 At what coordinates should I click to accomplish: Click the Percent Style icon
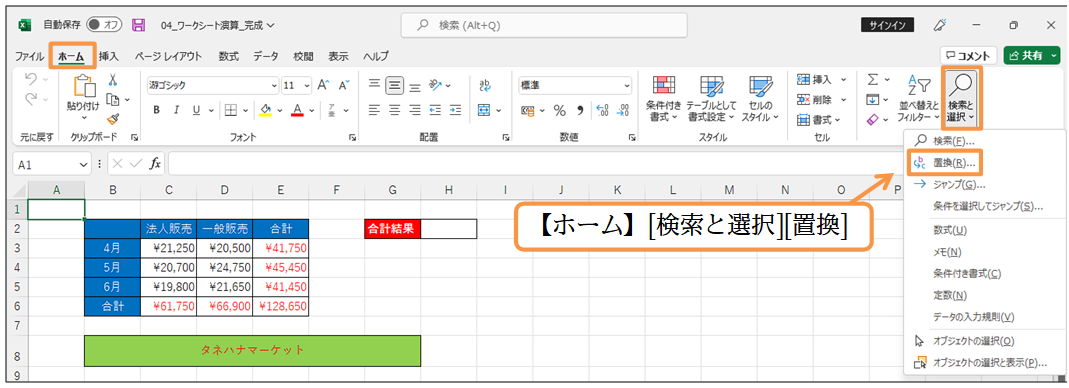[560, 110]
